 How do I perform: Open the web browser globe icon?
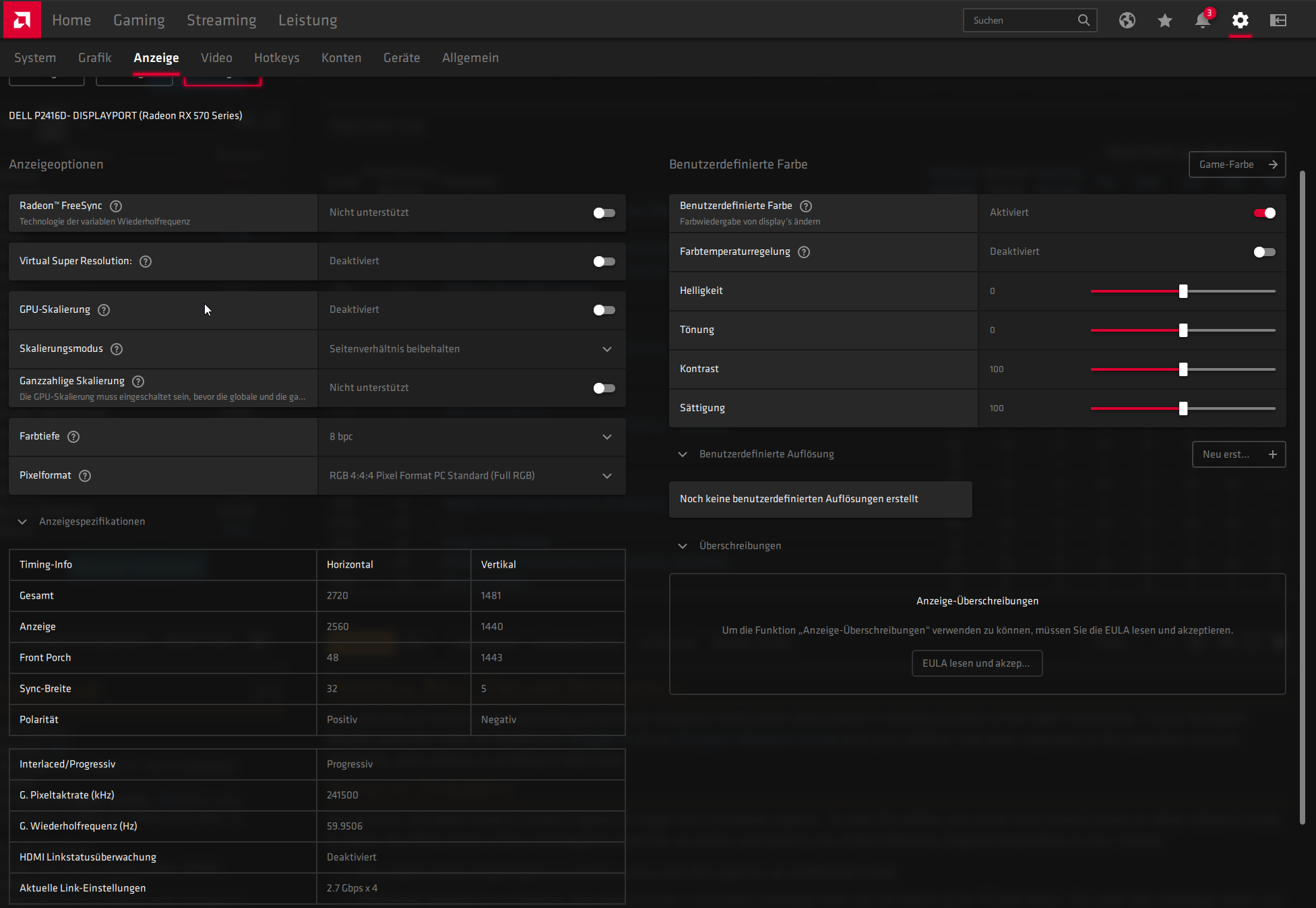point(1127,20)
